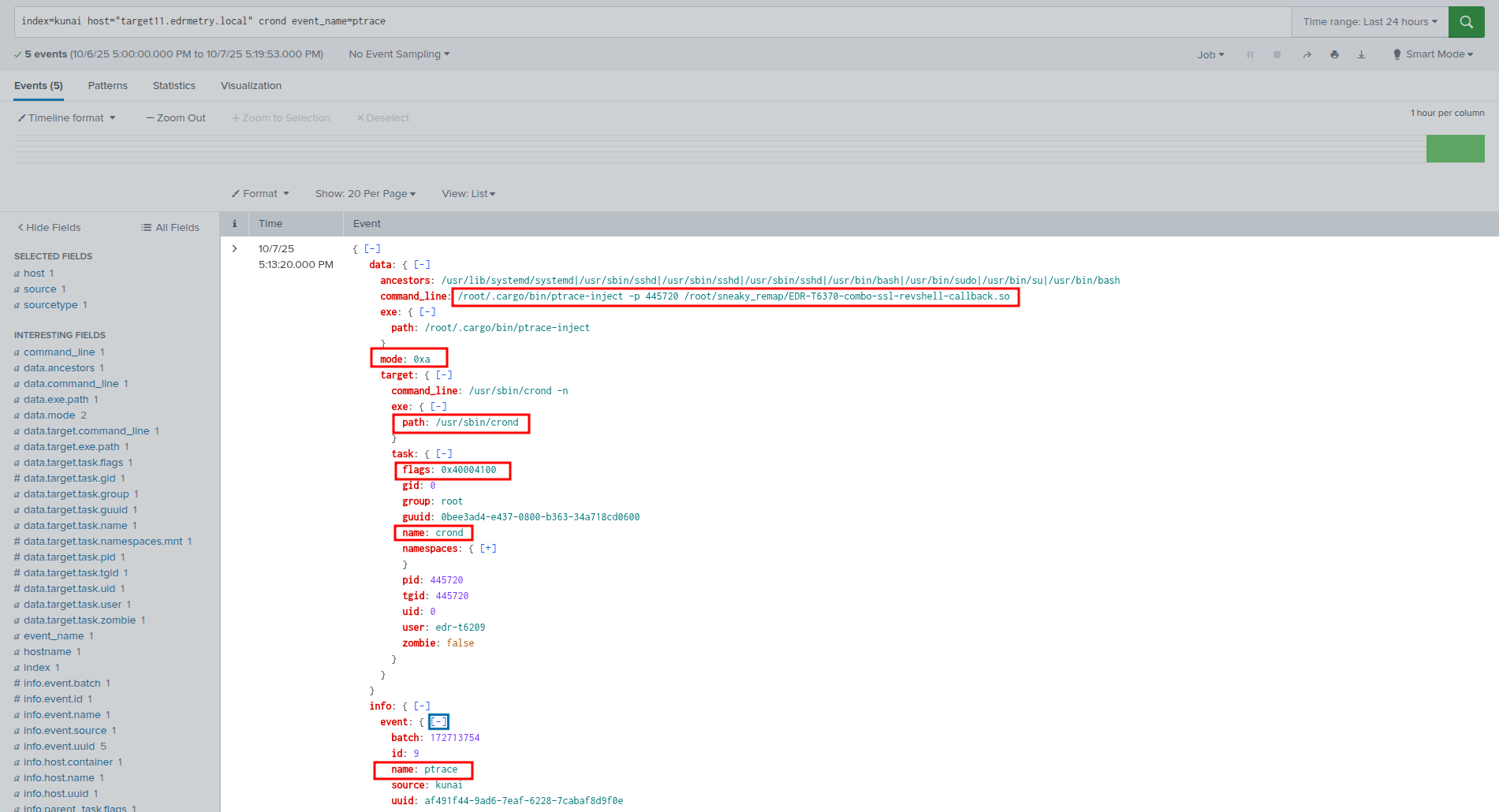1499x812 pixels.
Task: Click the Export download icon
Action: click(1361, 54)
